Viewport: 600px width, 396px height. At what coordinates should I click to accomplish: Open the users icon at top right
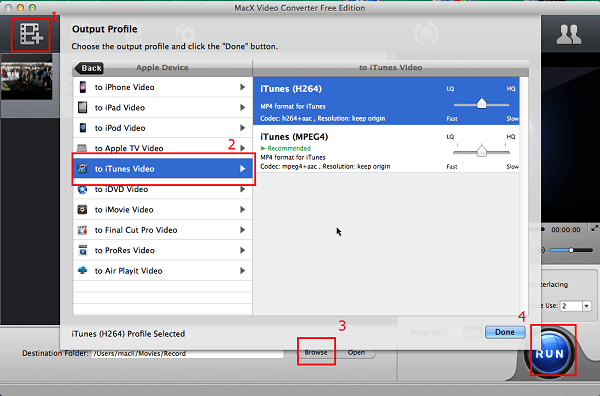click(569, 34)
